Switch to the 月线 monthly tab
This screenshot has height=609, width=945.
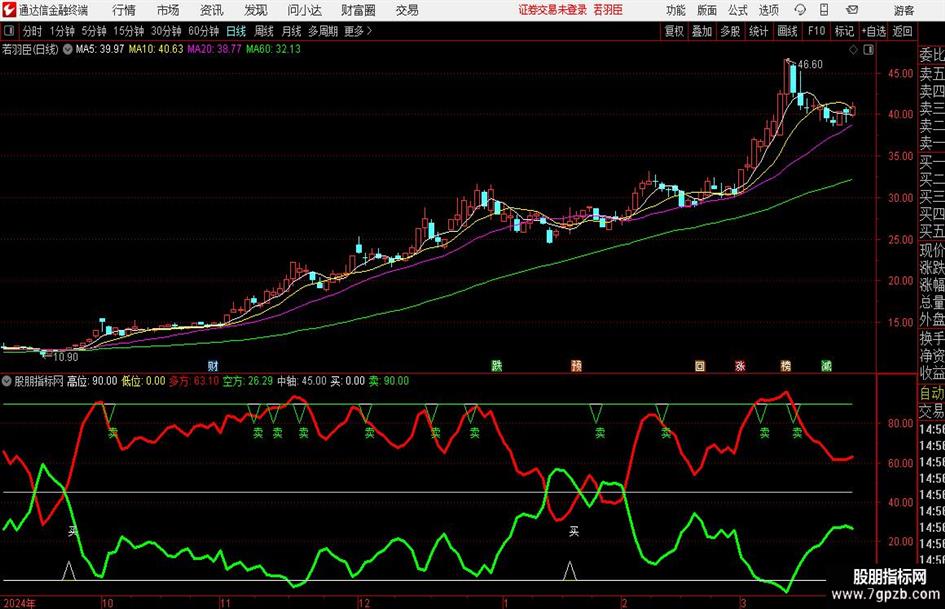coord(292,31)
